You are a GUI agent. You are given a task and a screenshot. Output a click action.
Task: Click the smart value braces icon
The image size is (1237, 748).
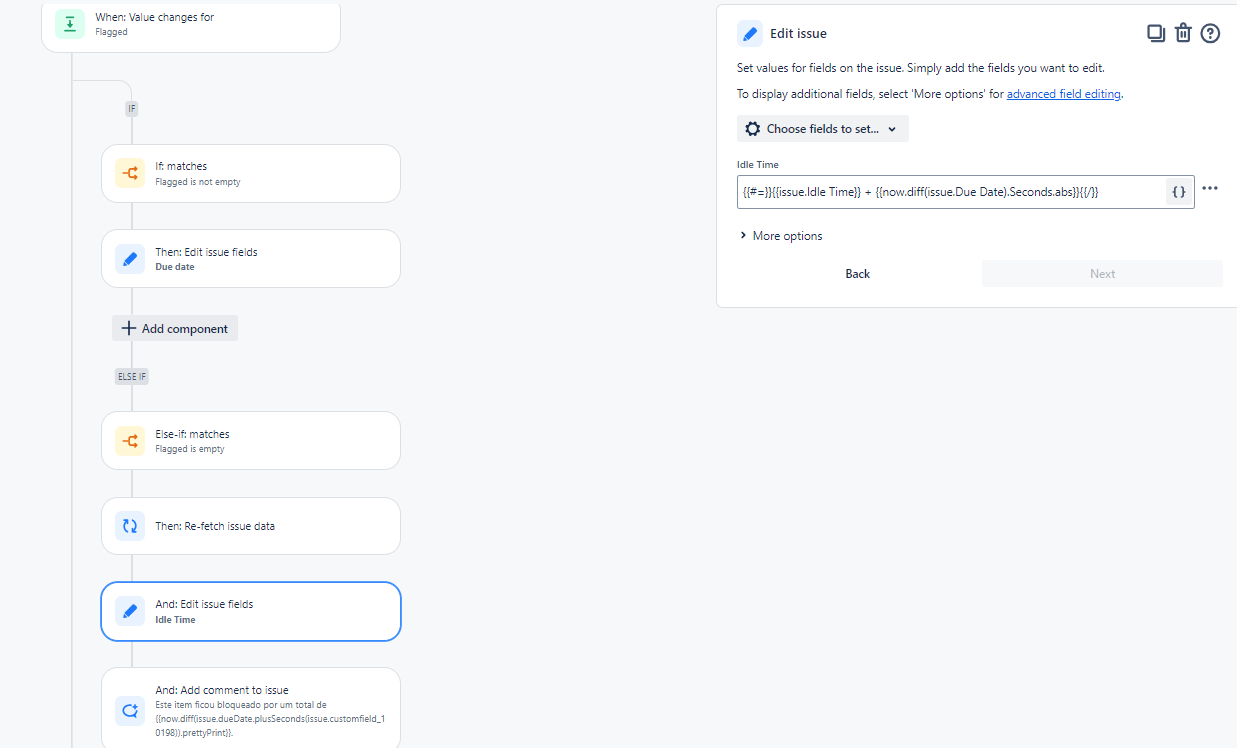[x=1179, y=192]
